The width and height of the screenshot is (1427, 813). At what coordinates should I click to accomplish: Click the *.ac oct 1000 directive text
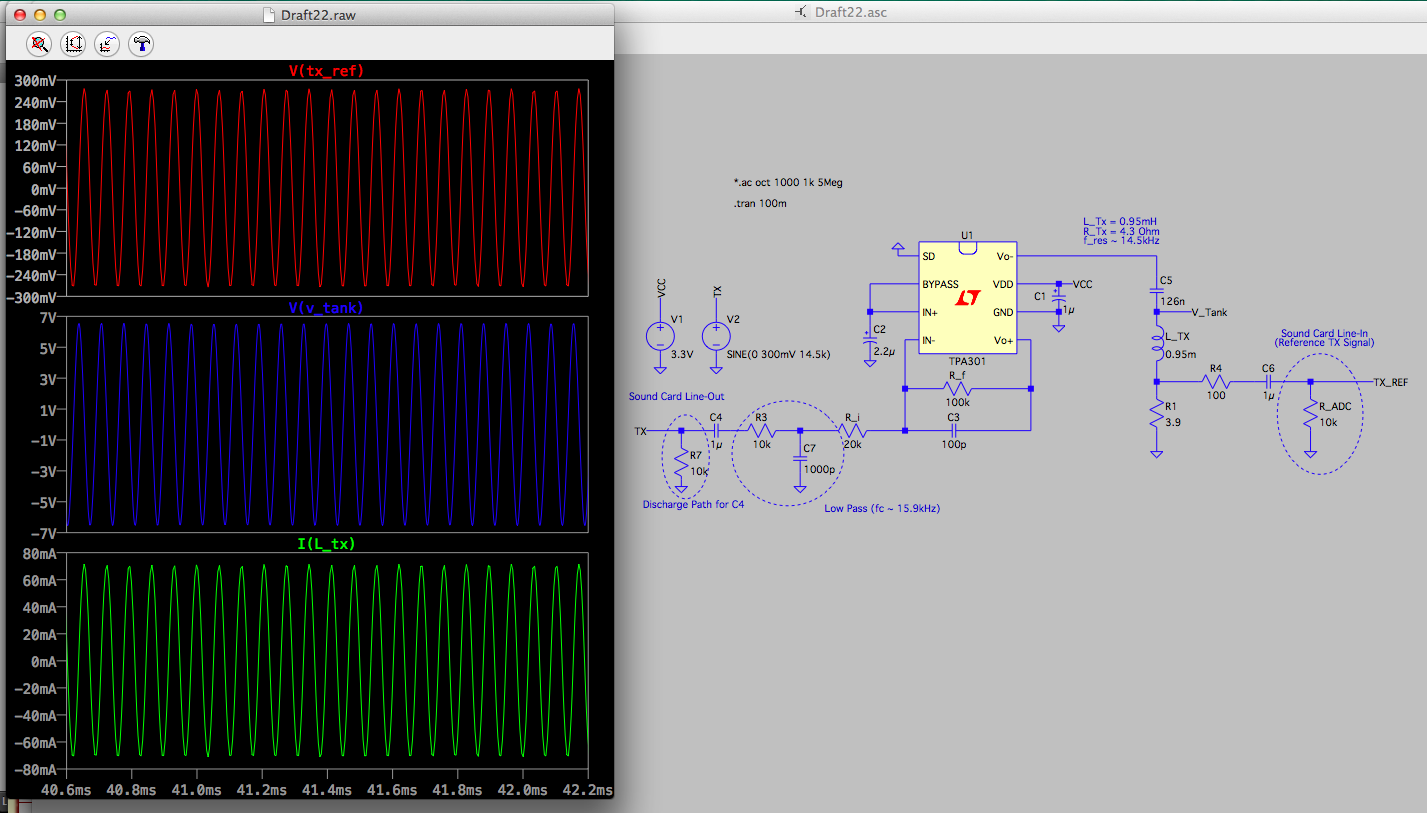coord(790,183)
